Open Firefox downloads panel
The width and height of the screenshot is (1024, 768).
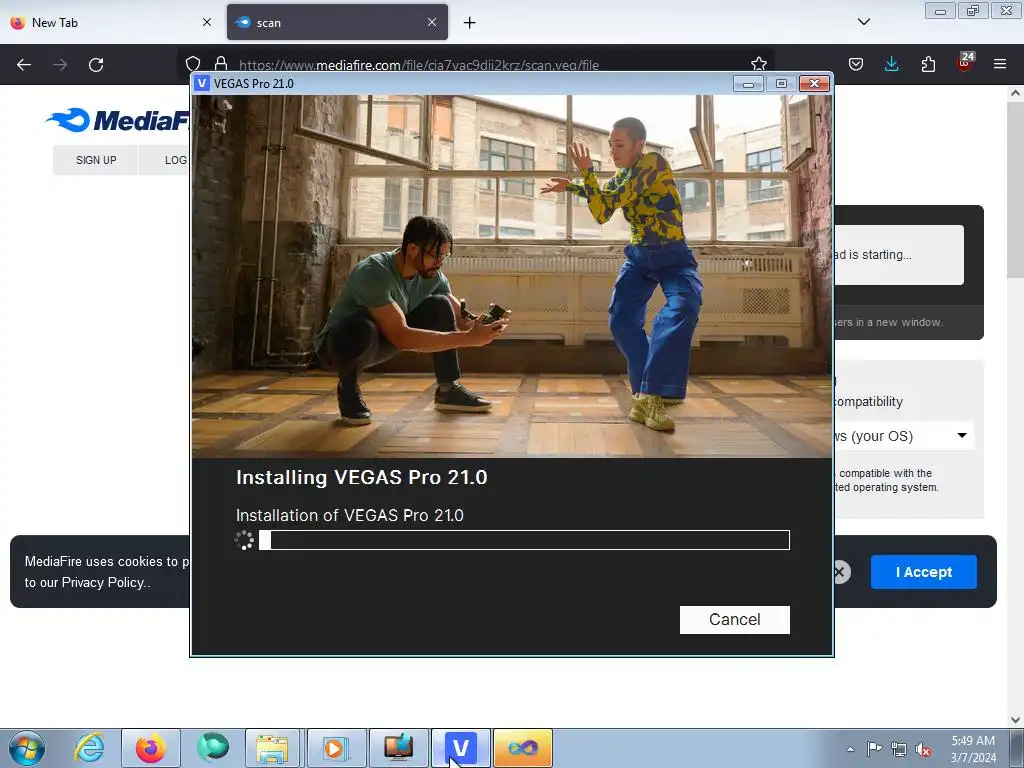click(891, 64)
